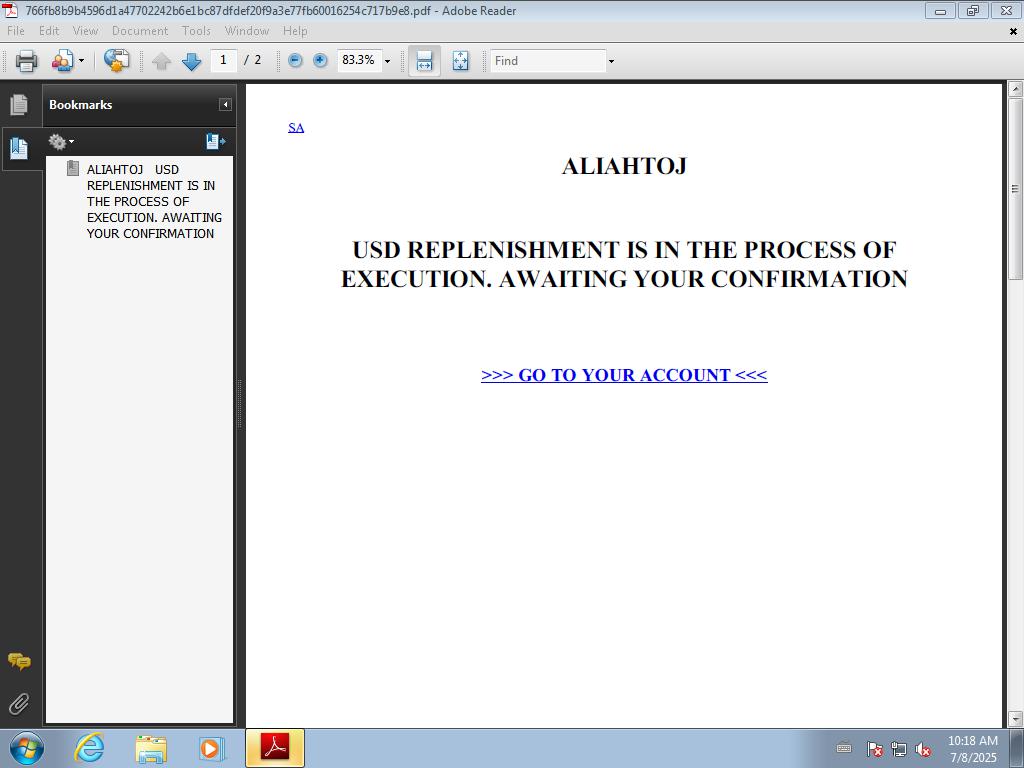Click the Print icon in the toolbar
This screenshot has height=768, width=1024.
[x=26, y=61]
